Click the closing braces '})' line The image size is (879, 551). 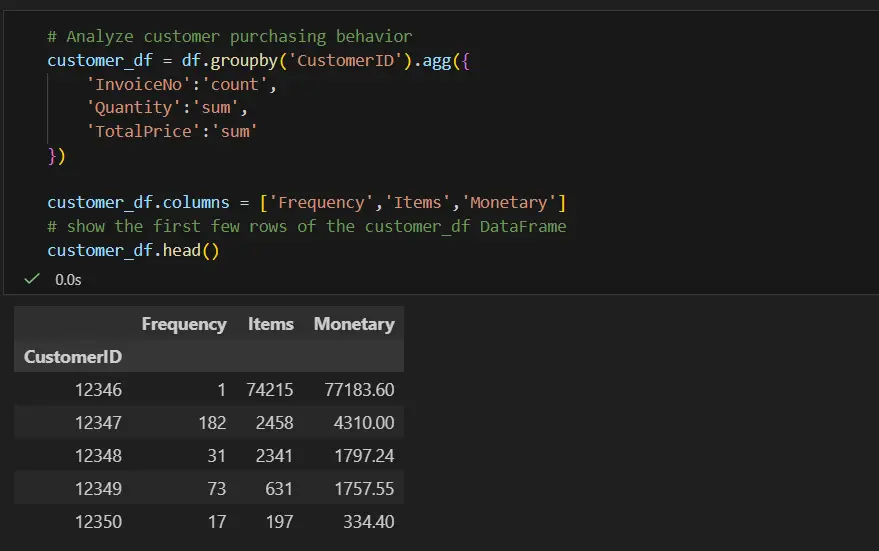[57, 156]
